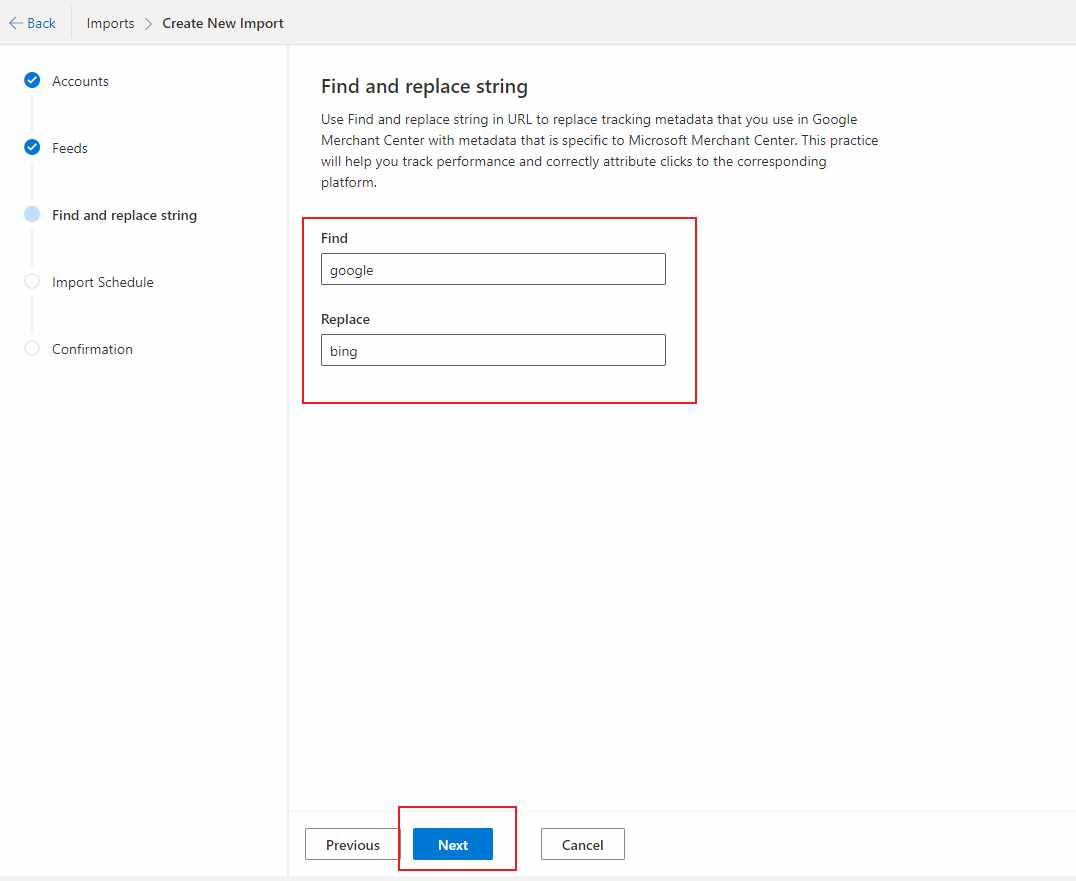
Task: Click the Replace field label
Action: pyautogui.click(x=345, y=319)
